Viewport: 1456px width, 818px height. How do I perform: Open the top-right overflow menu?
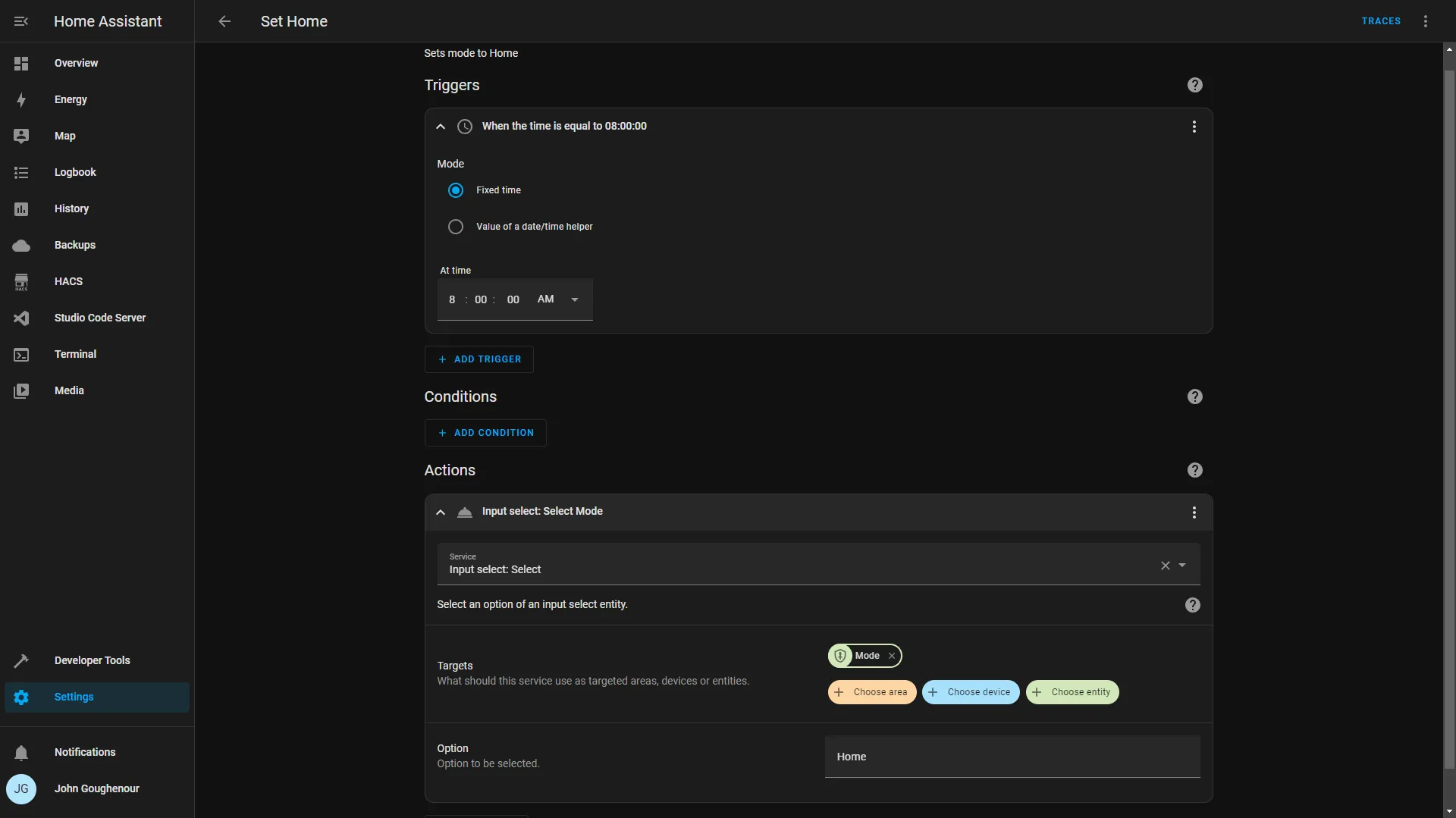tap(1426, 21)
